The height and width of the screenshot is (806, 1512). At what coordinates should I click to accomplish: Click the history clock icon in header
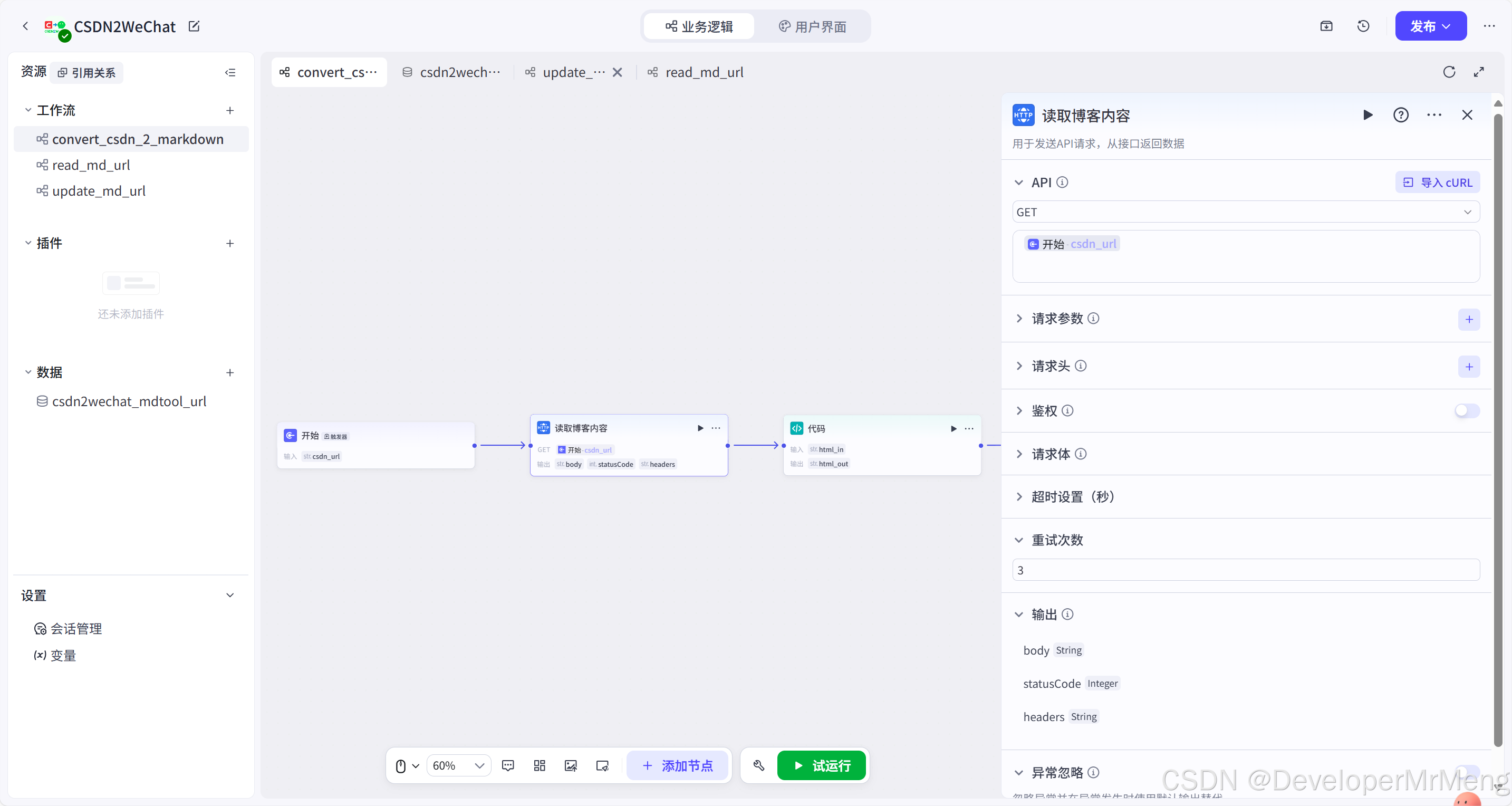1363,26
